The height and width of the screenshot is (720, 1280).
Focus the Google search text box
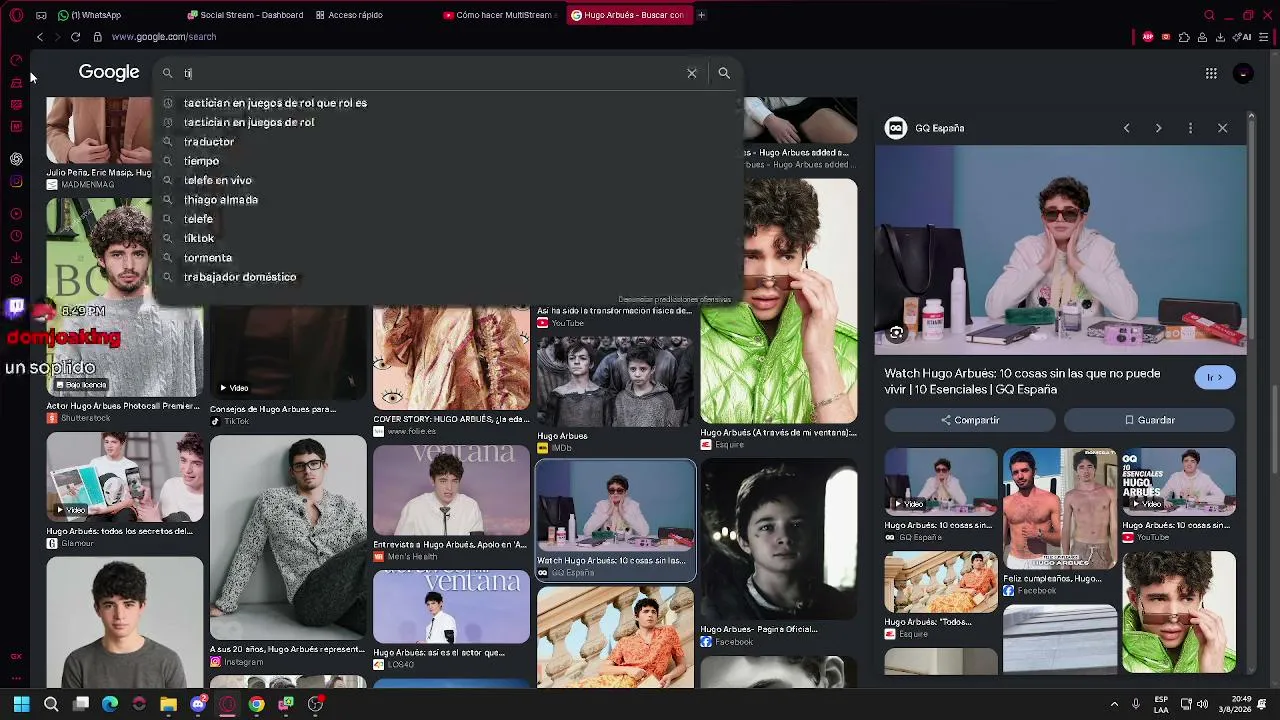(430, 73)
